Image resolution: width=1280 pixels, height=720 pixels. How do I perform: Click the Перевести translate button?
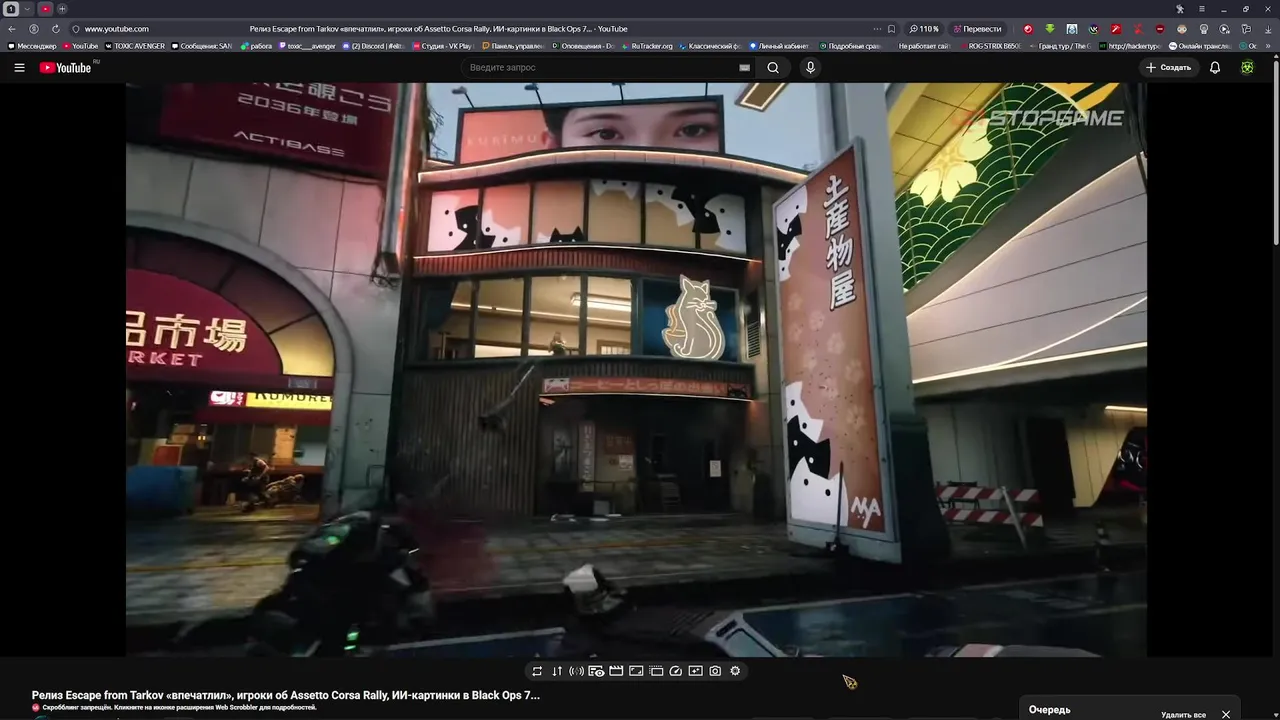[977, 29]
